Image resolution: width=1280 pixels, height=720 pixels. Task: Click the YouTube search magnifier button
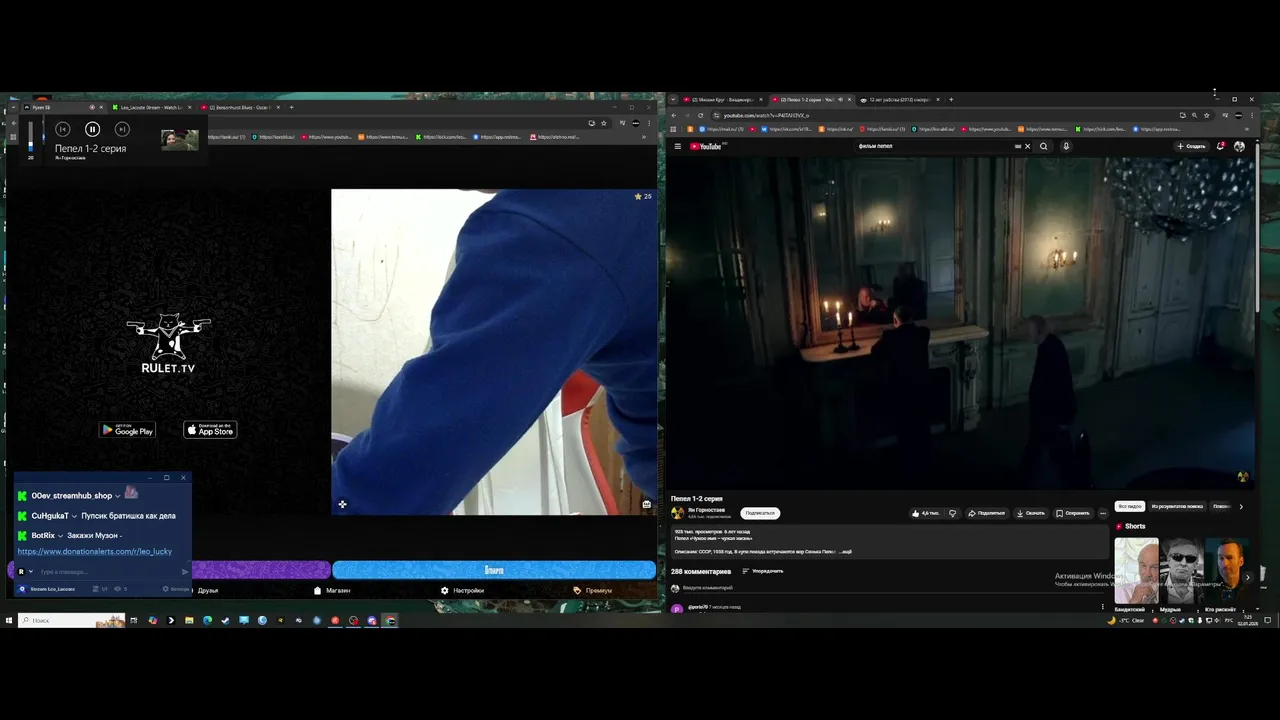[1043, 146]
